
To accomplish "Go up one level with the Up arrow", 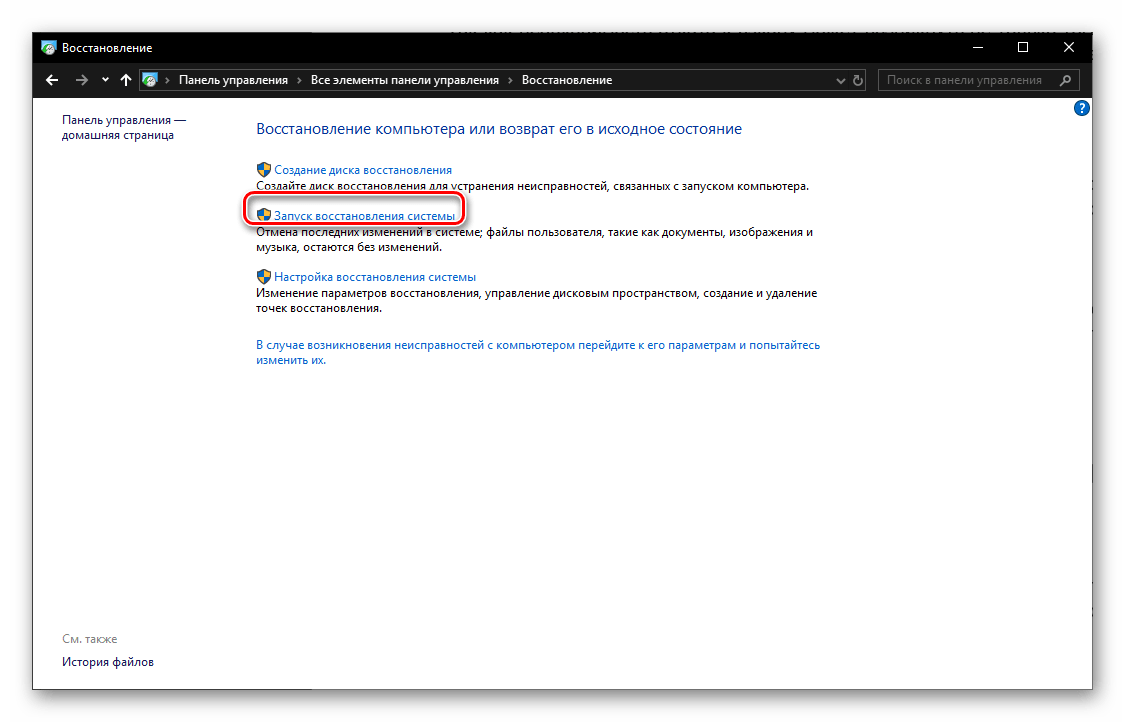I will pos(125,80).
